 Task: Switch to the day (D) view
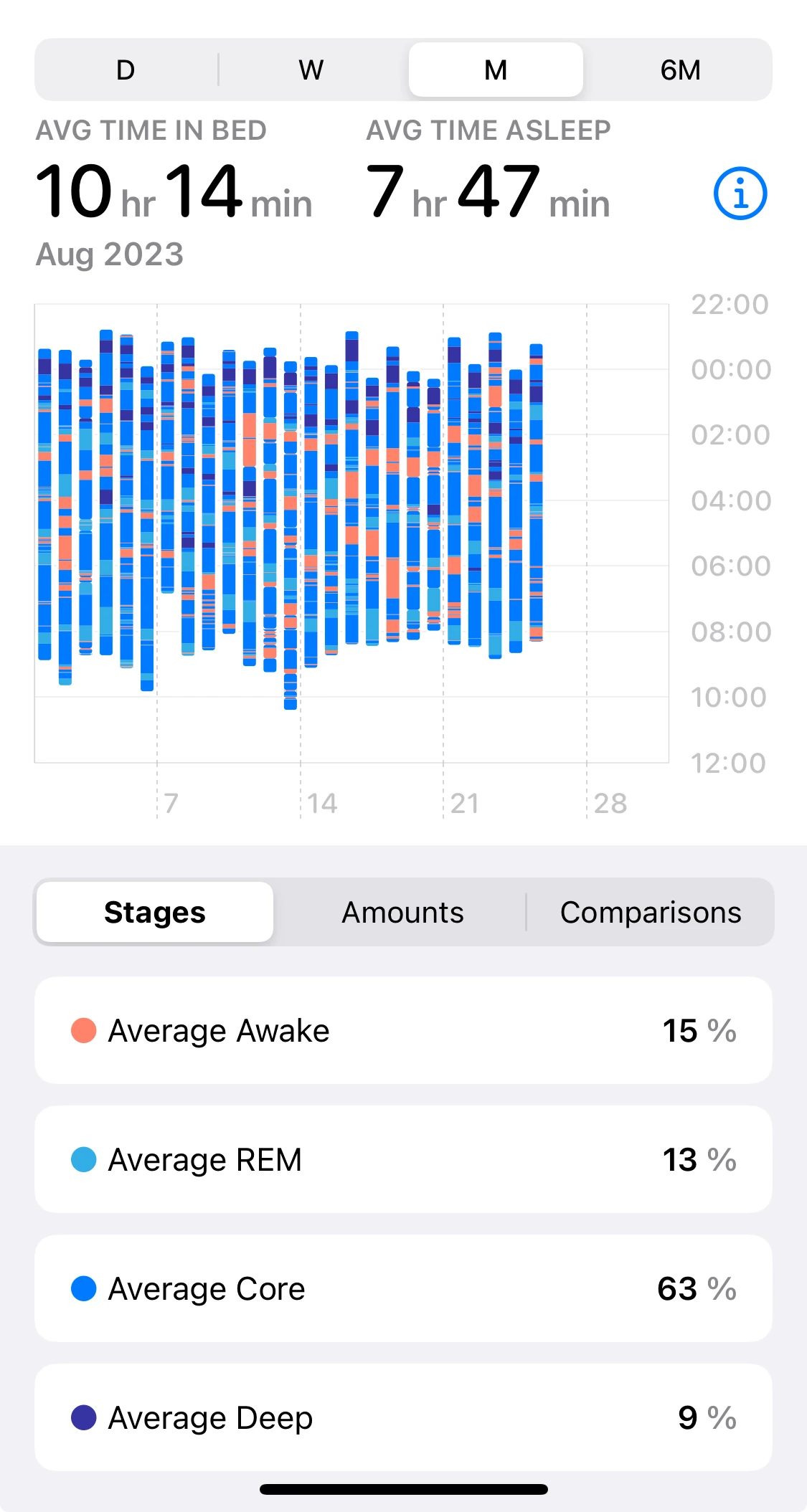pyautogui.click(x=126, y=70)
